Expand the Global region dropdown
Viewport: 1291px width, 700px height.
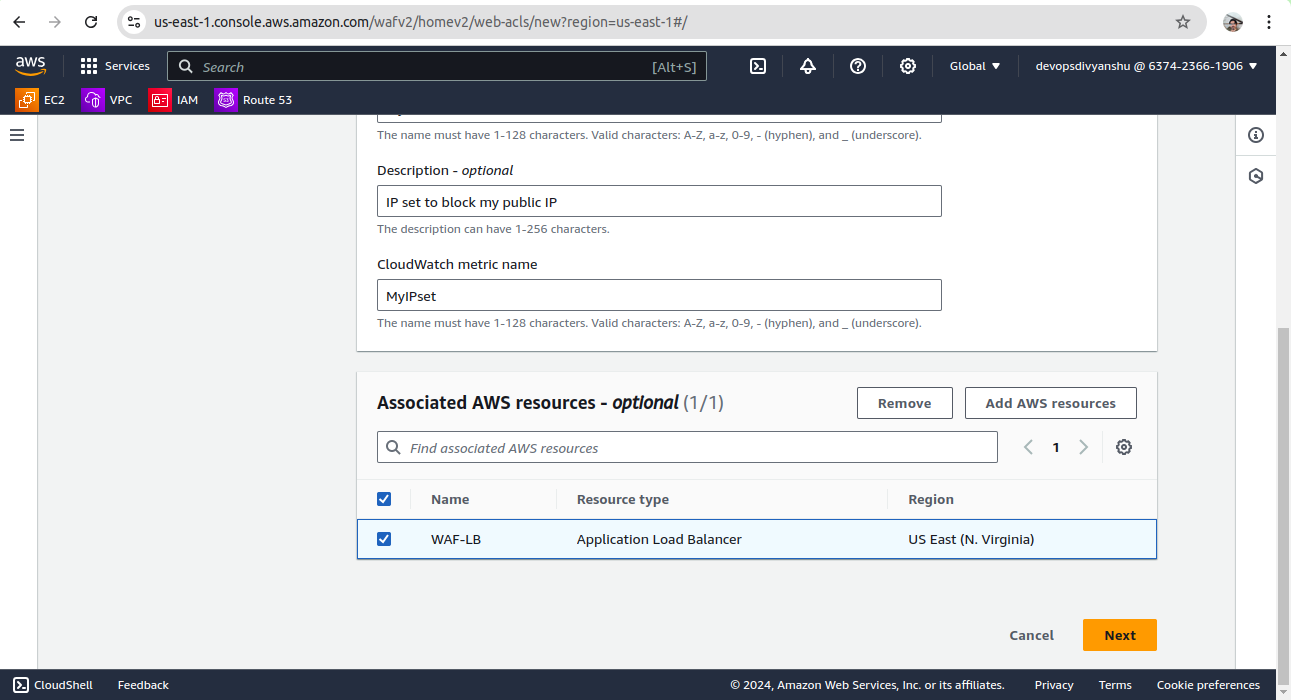pyautogui.click(x=975, y=66)
